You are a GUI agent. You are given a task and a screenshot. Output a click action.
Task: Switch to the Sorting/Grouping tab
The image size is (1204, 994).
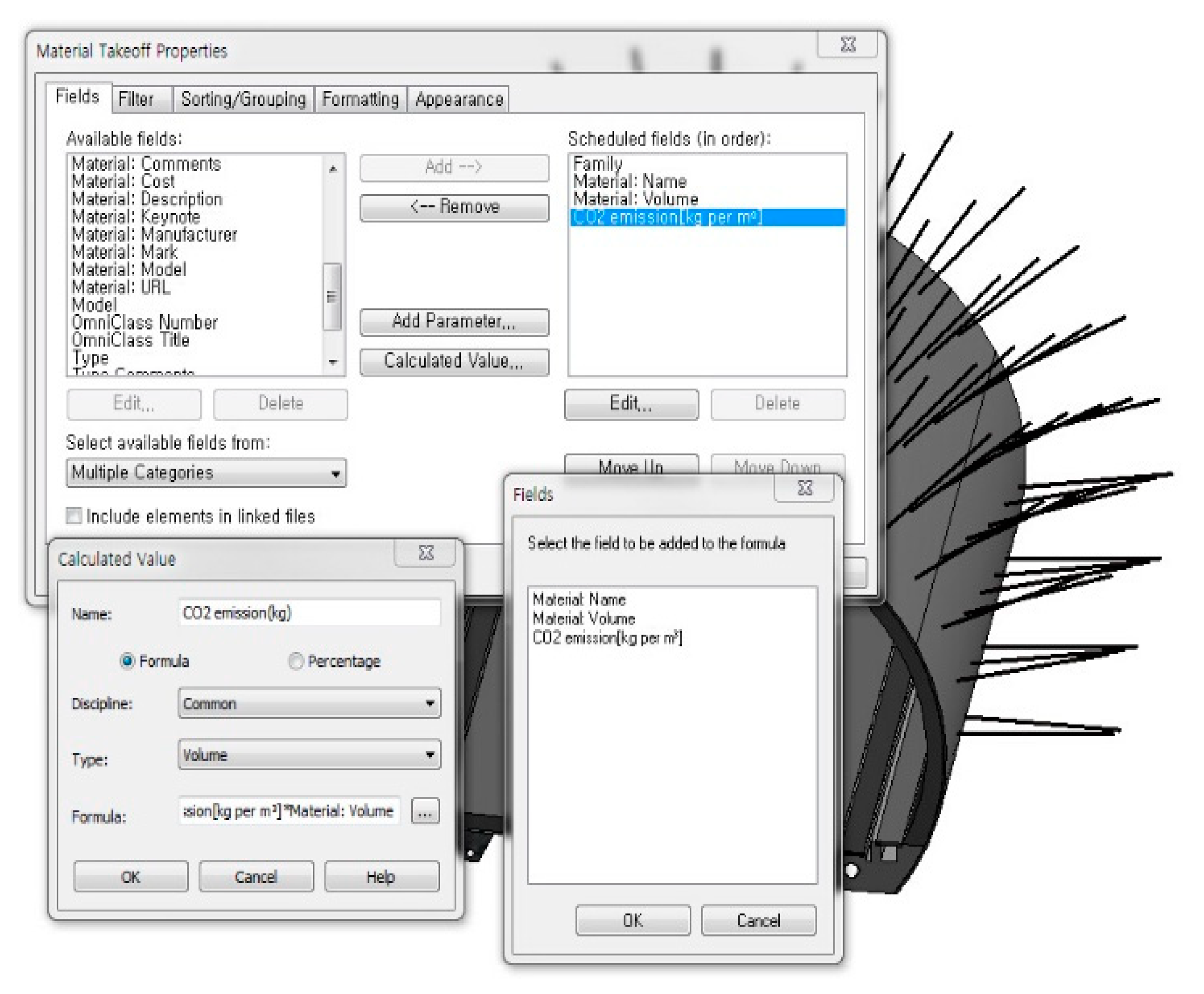coord(243,100)
